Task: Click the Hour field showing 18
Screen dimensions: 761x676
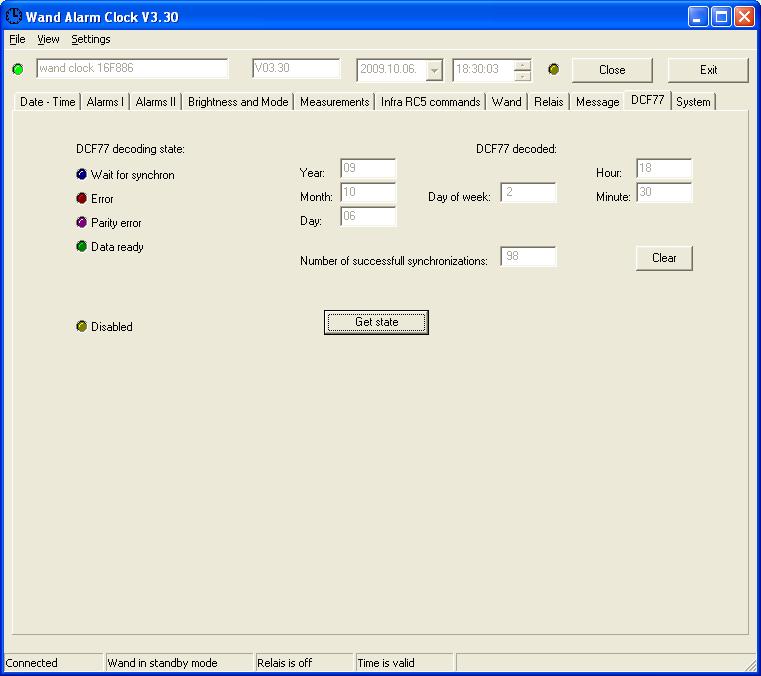Action: point(664,168)
